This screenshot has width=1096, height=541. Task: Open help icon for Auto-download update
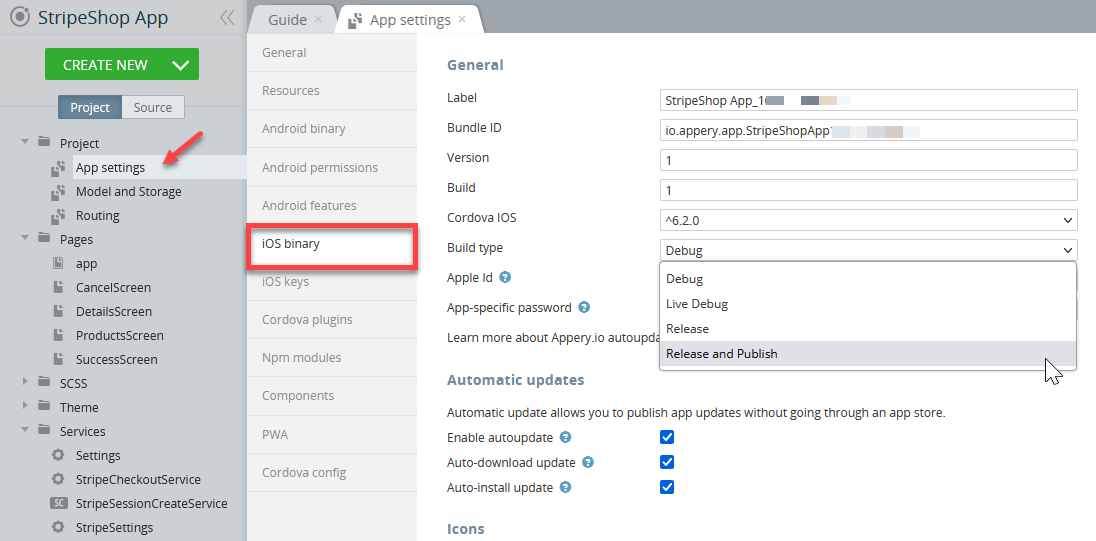coord(589,462)
